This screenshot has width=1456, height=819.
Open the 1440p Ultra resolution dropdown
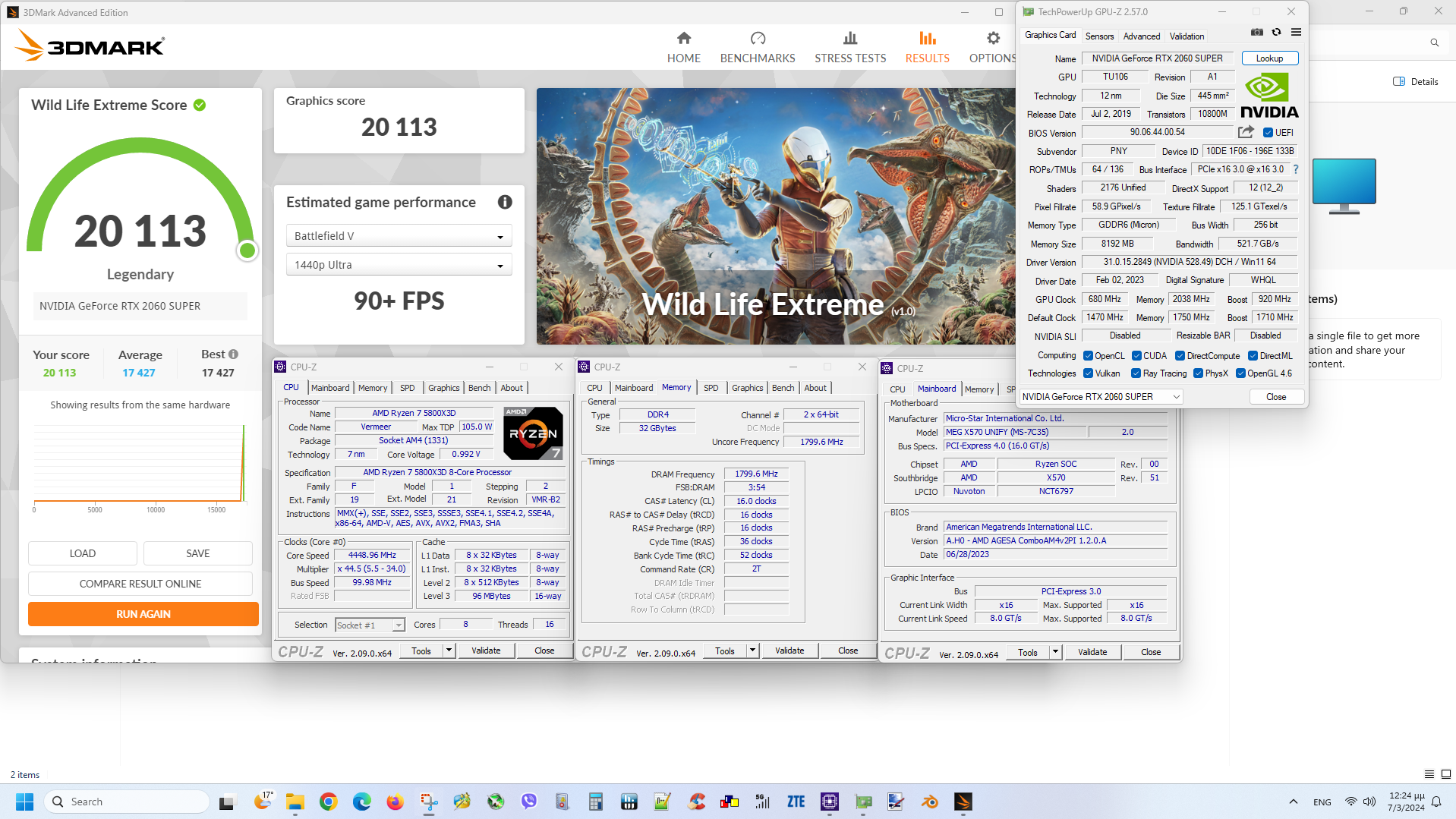tap(399, 265)
